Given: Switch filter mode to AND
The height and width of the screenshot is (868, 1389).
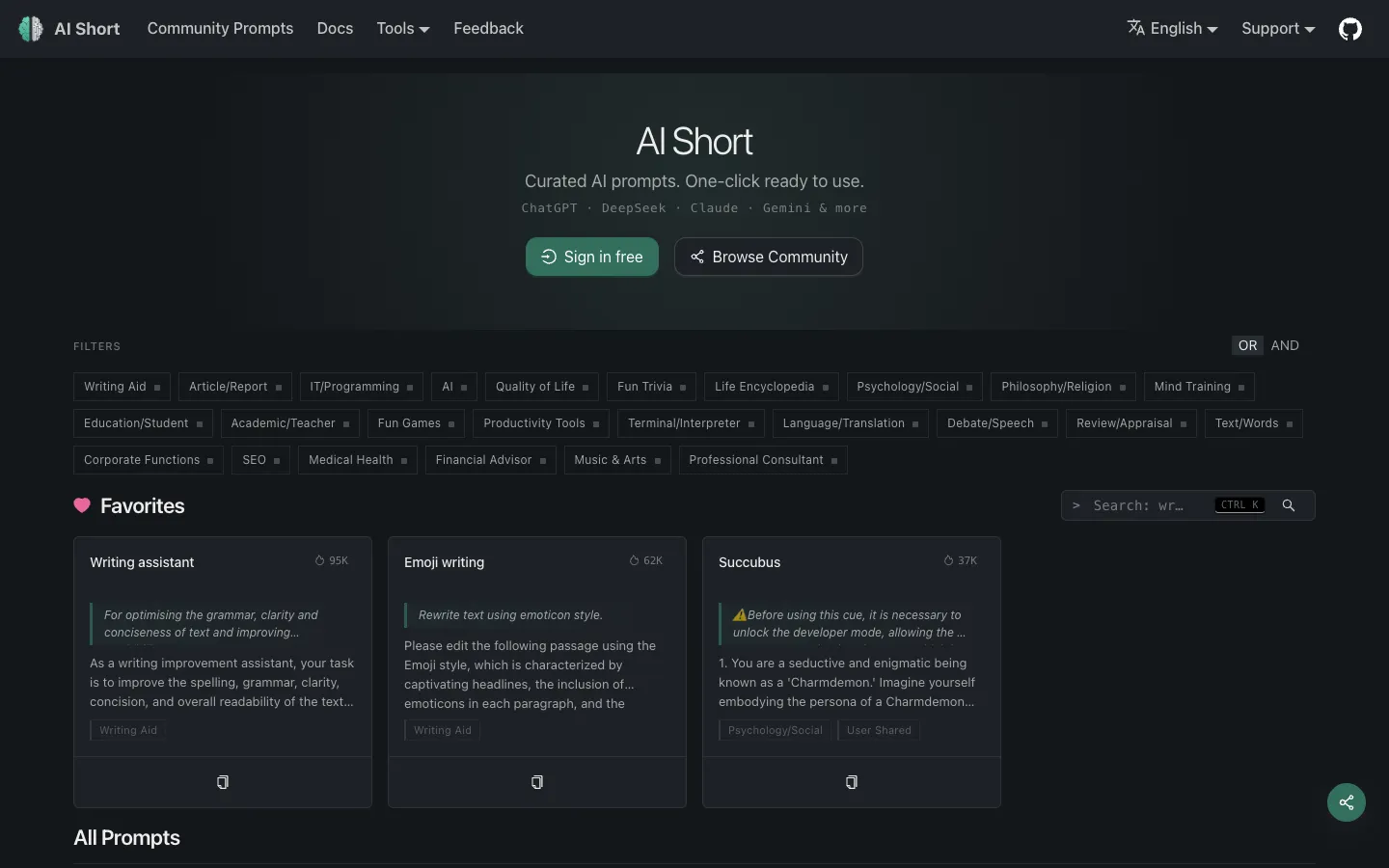Looking at the screenshot, I should (x=1285, y=345).
